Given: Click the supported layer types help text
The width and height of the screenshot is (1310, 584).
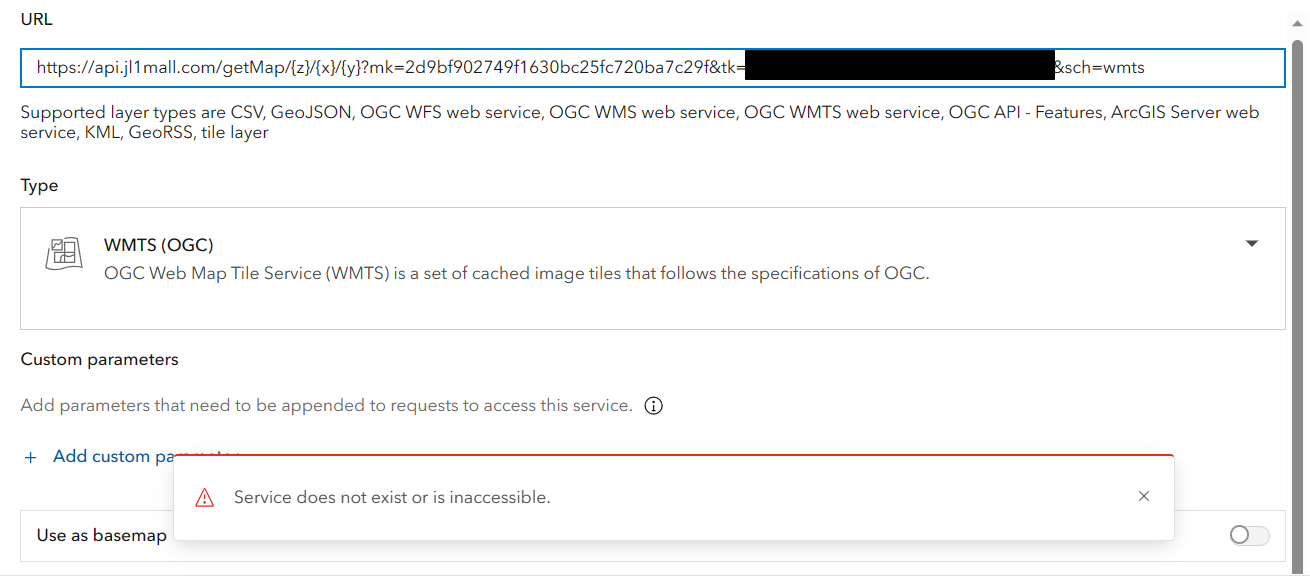Looking at the screenshot, I should coord(640,122).
